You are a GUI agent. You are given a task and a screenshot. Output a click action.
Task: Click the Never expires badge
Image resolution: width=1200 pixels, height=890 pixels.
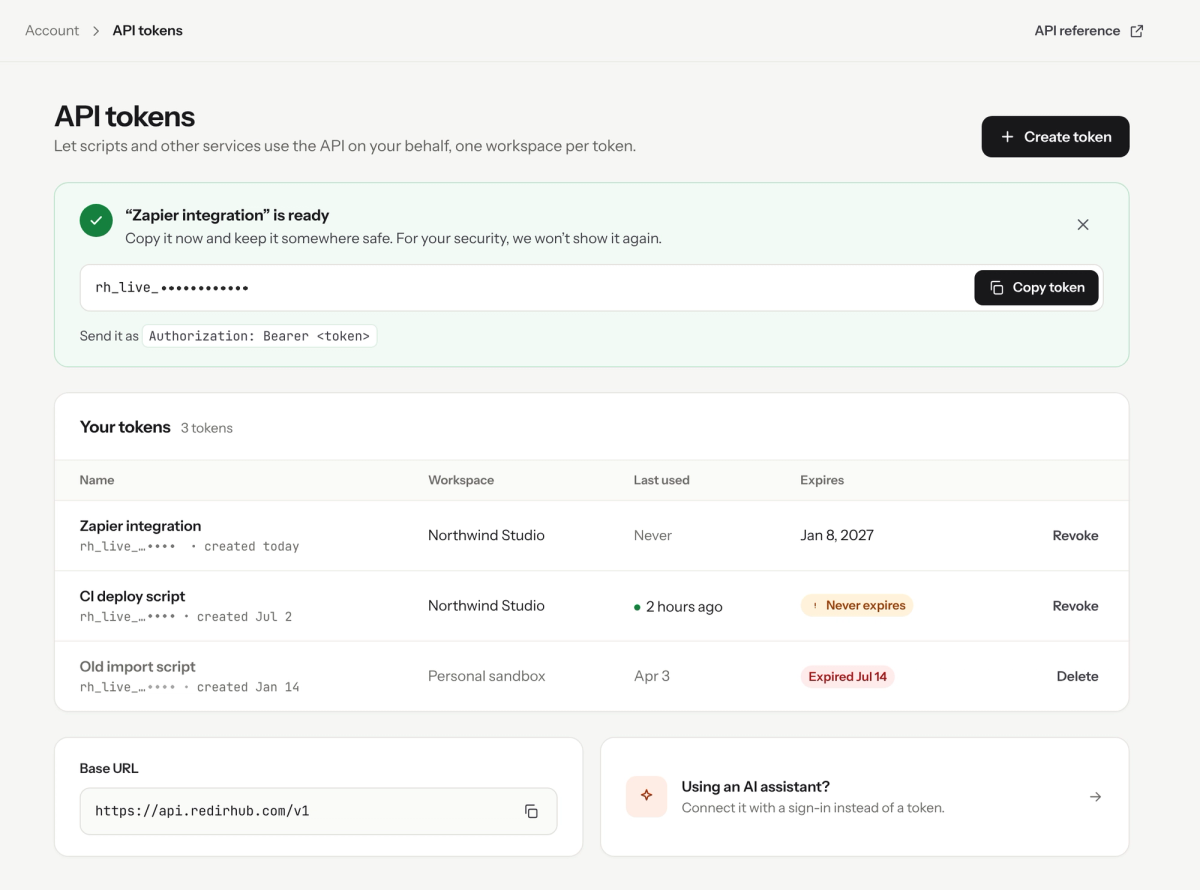click(x=857, y=606)
